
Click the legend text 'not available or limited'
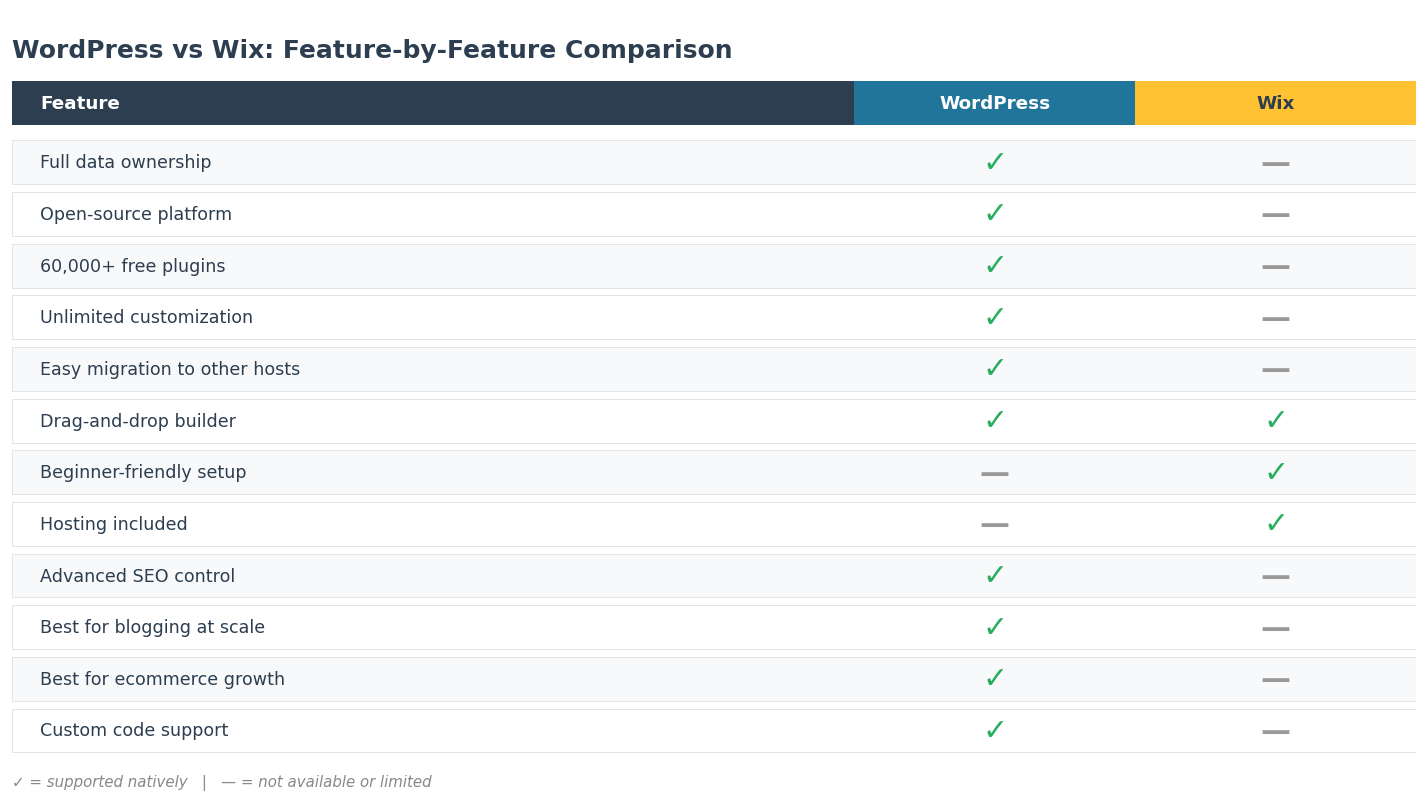coord(345,782)
